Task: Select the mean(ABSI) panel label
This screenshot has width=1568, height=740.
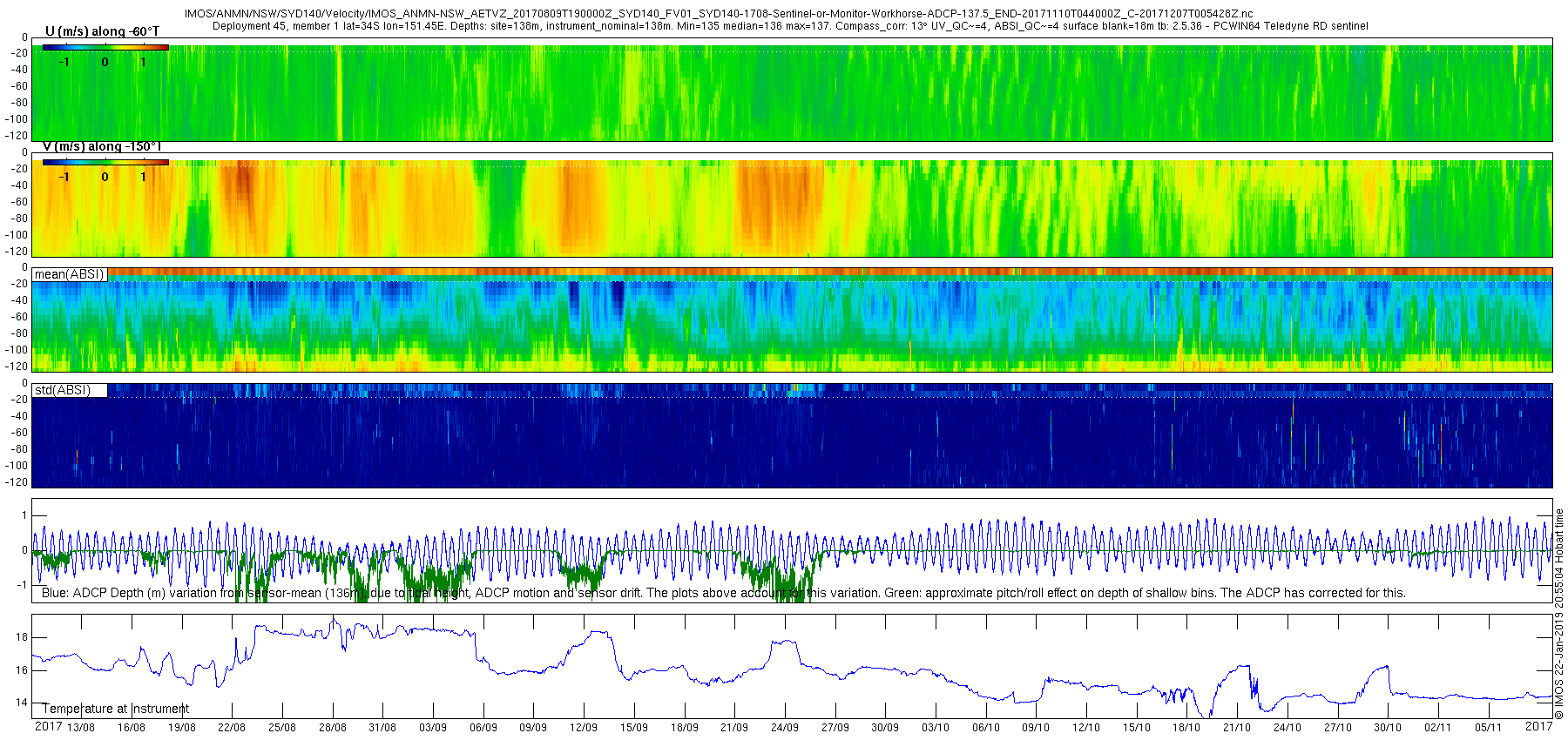Action: pyautogui.click(x=70, y=274)
